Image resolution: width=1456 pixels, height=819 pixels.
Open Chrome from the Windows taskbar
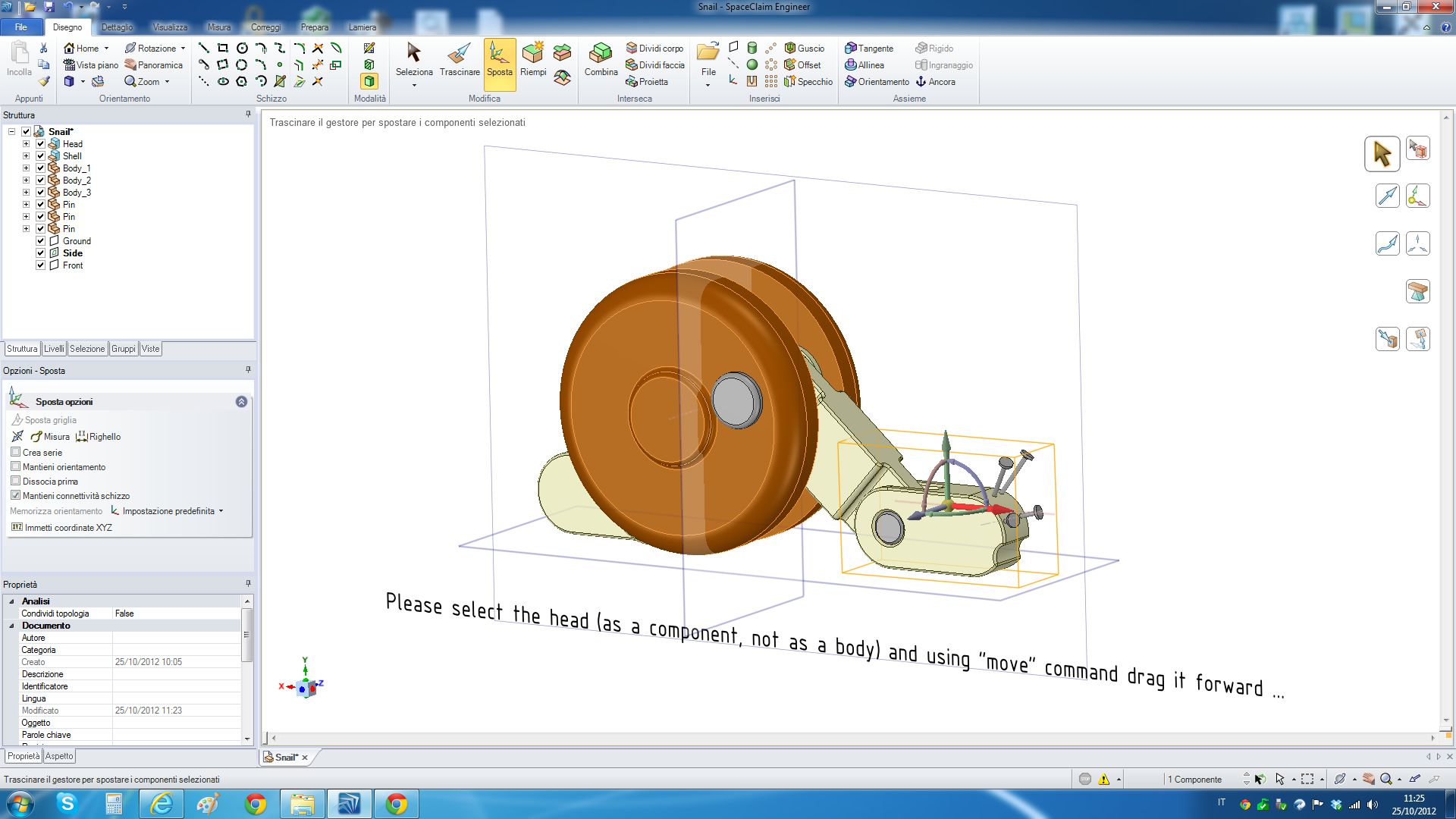(256, 804)
